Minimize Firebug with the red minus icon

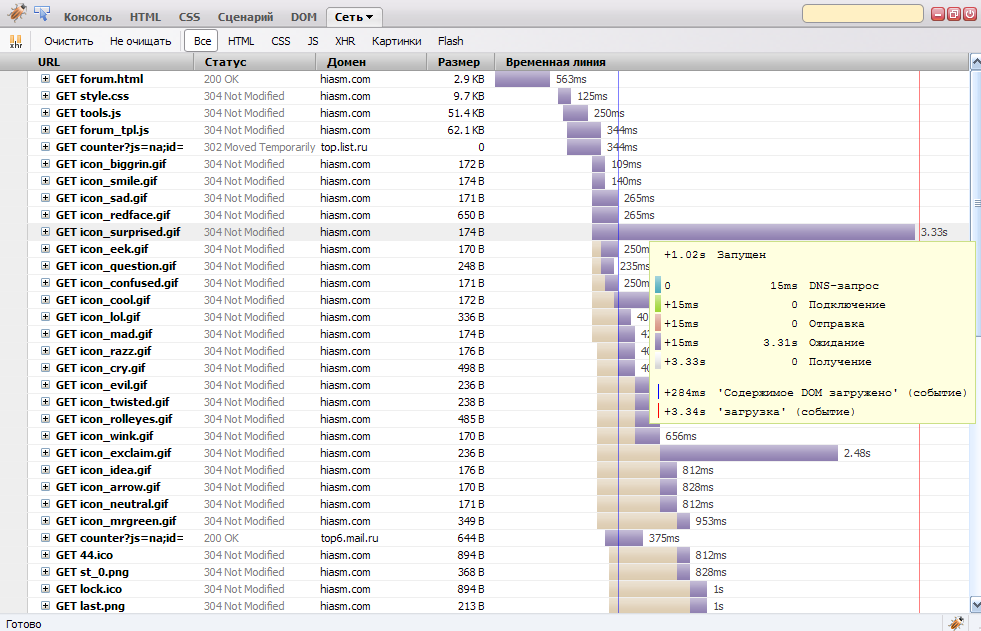pos(938,14)
